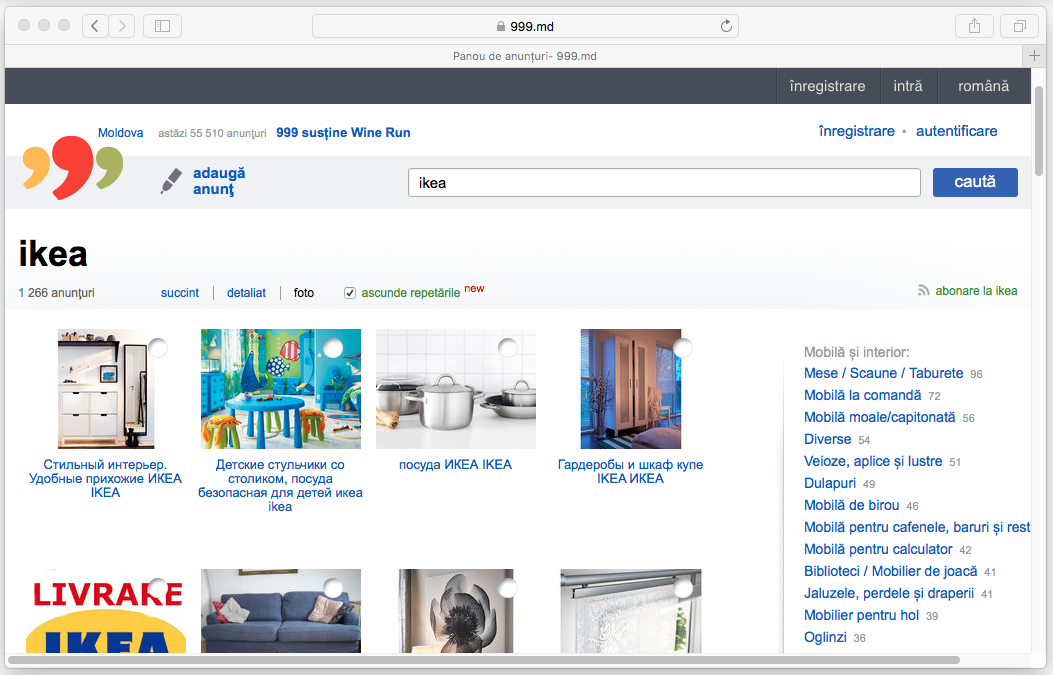Click the blue 'înregistrare' link below top bar
The image size is (1053, 675).
(856, 131)
